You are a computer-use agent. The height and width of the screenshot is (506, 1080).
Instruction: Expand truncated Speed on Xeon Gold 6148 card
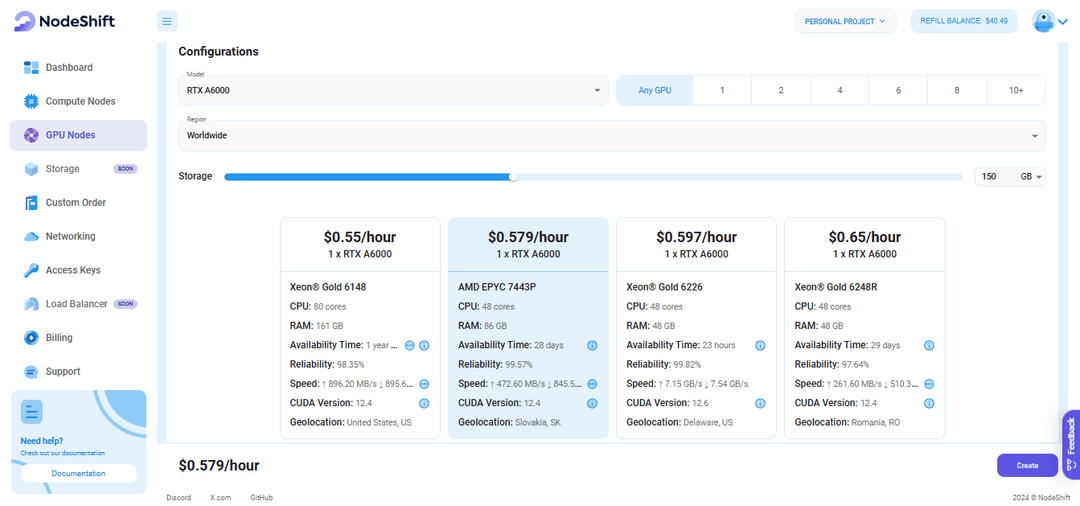coord(424,383)
